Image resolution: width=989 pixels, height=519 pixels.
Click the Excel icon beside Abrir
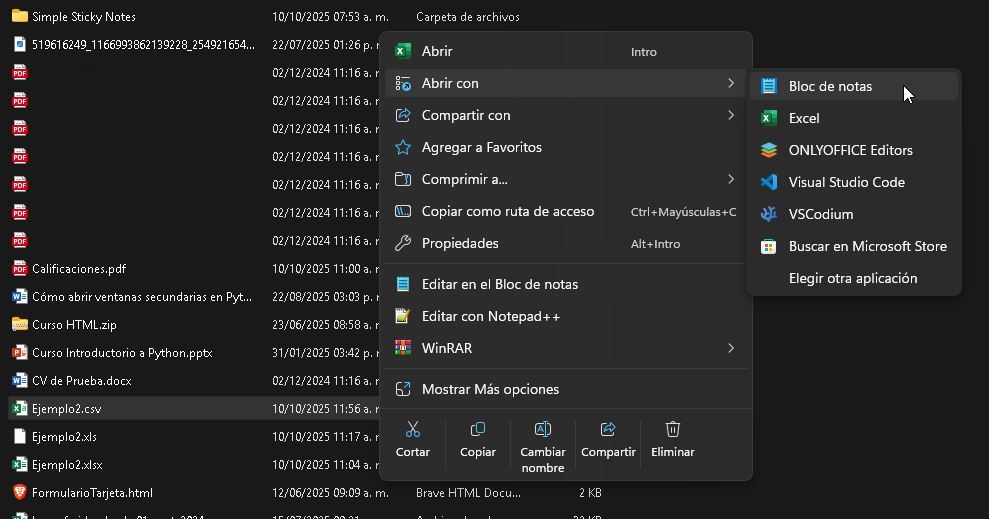403,51
